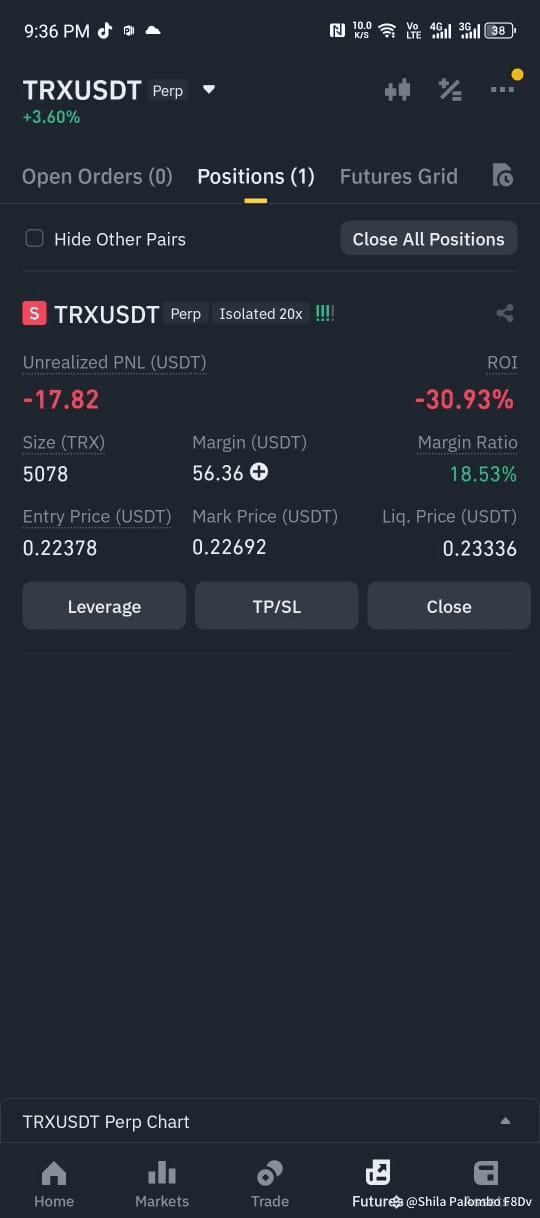Tap the ADL green indicator bars
The width and height of the screenshot is (540, 1218).
click(324, 313)
